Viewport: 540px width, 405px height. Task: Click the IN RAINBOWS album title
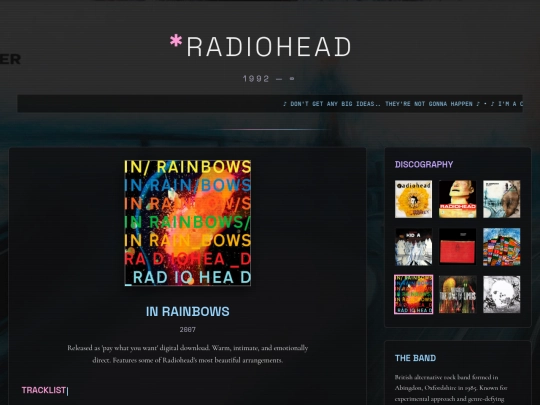point(188,311)
